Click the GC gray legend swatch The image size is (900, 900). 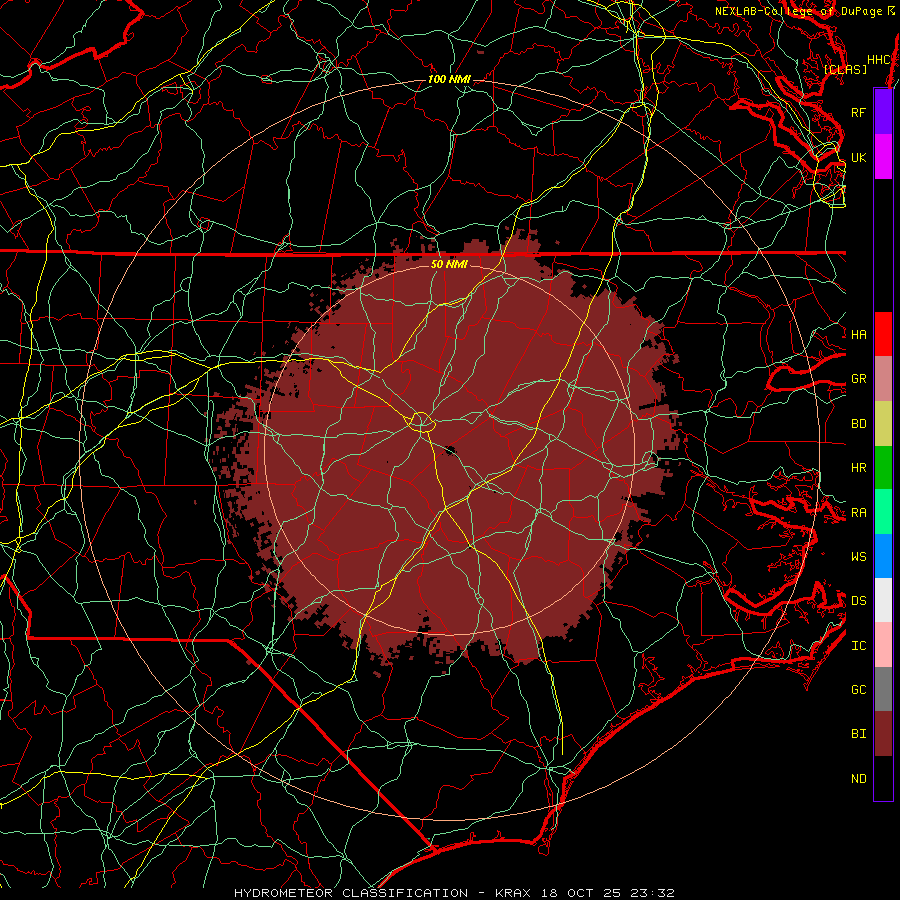point(883,689)
